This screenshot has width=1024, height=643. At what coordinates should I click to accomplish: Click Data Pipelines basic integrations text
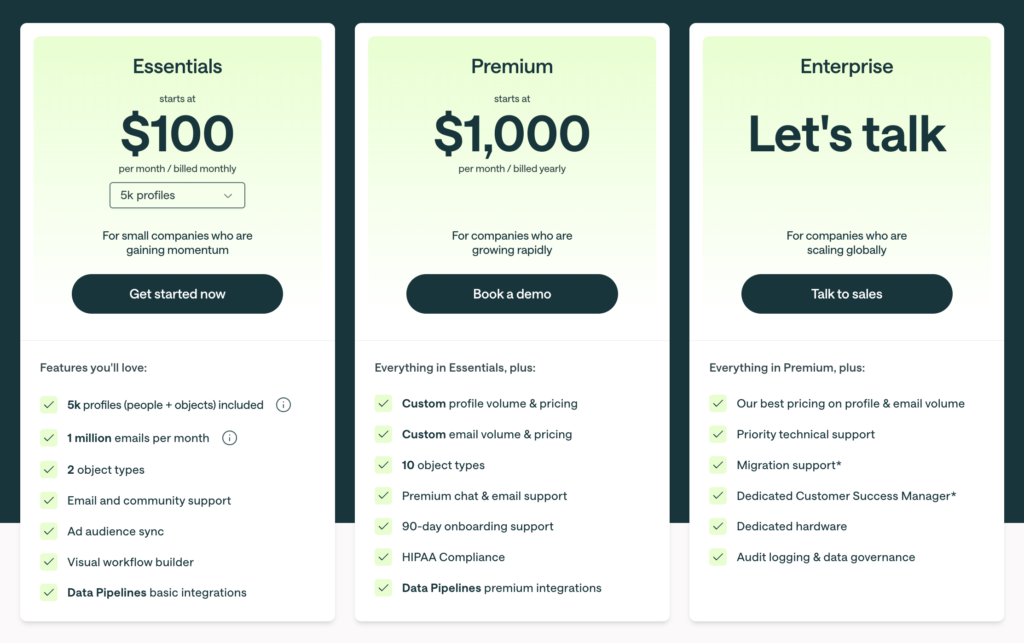(157, 593)
